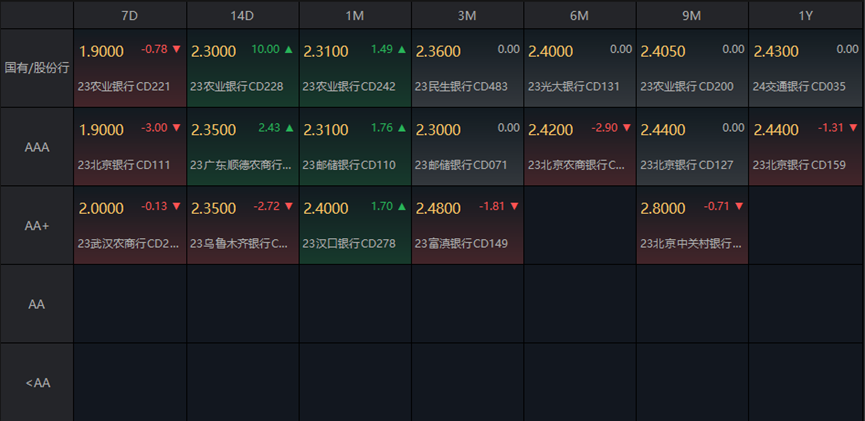Image resolution: width=865 pixels, height=421 pixels.
Task: Select the 3M tenor column header
Action: (x=467, y=15)
